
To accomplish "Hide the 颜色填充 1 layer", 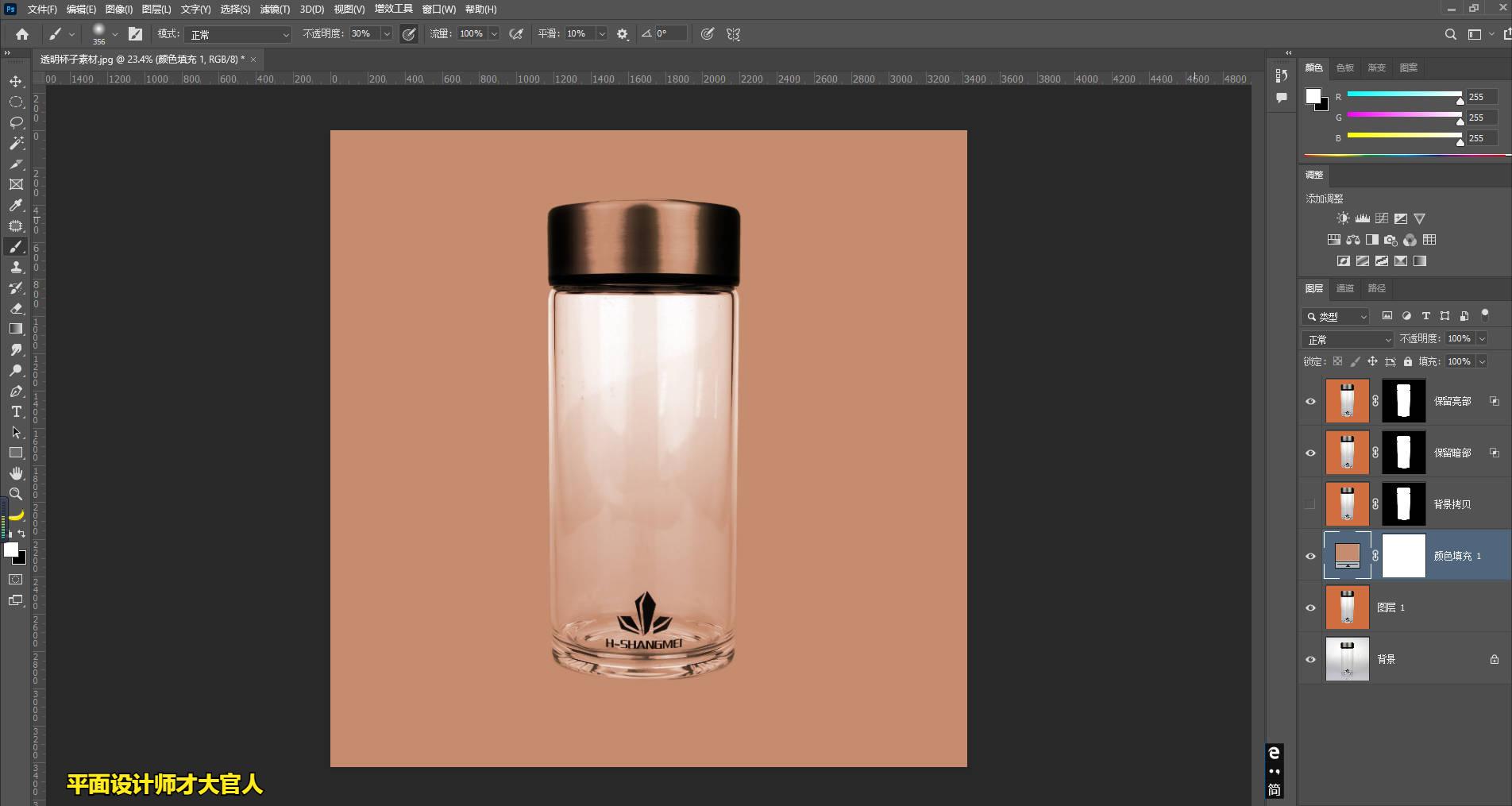I will (1311, 556).
